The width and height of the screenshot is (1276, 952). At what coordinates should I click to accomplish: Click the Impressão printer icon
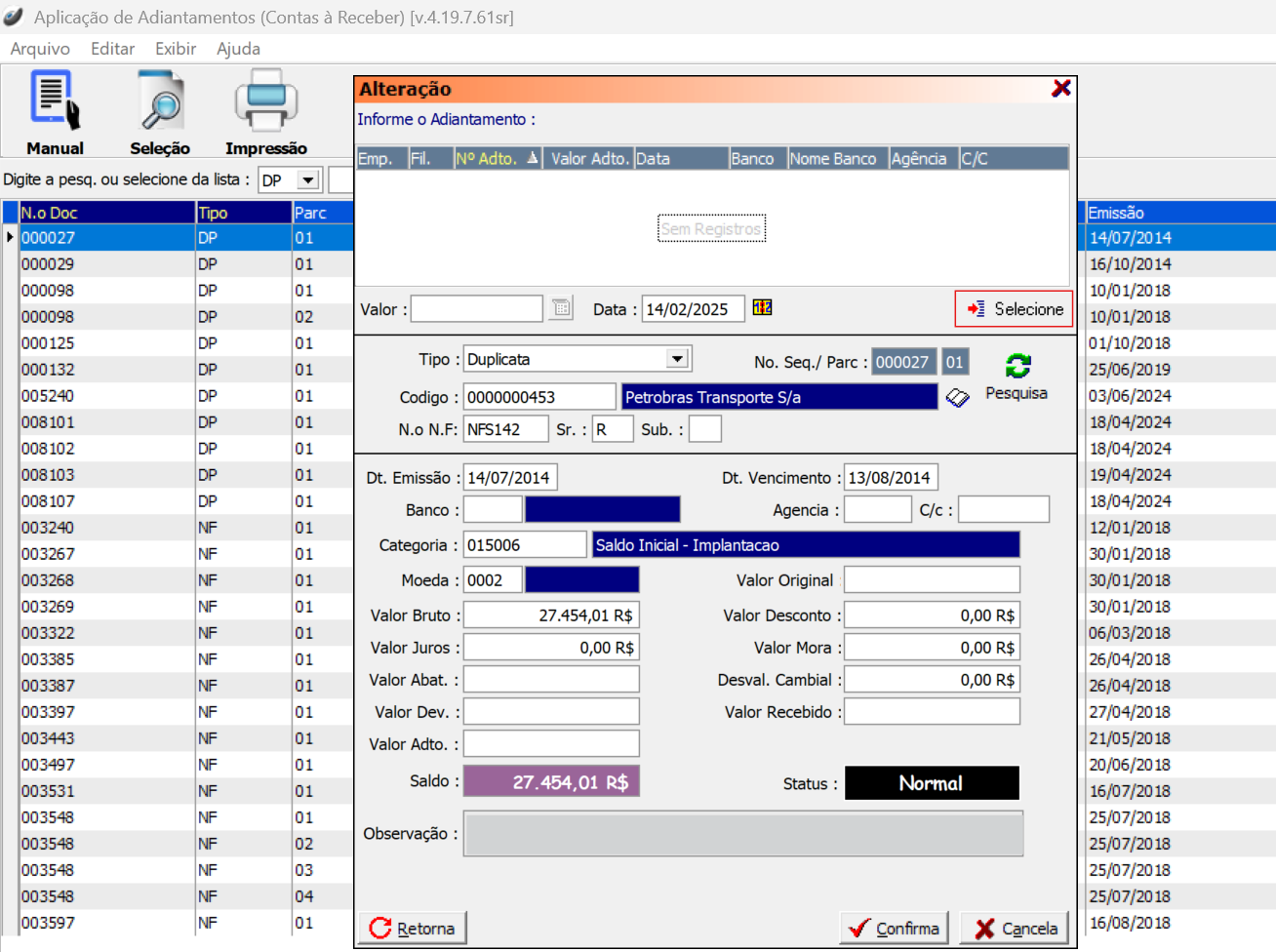point(265,100)
